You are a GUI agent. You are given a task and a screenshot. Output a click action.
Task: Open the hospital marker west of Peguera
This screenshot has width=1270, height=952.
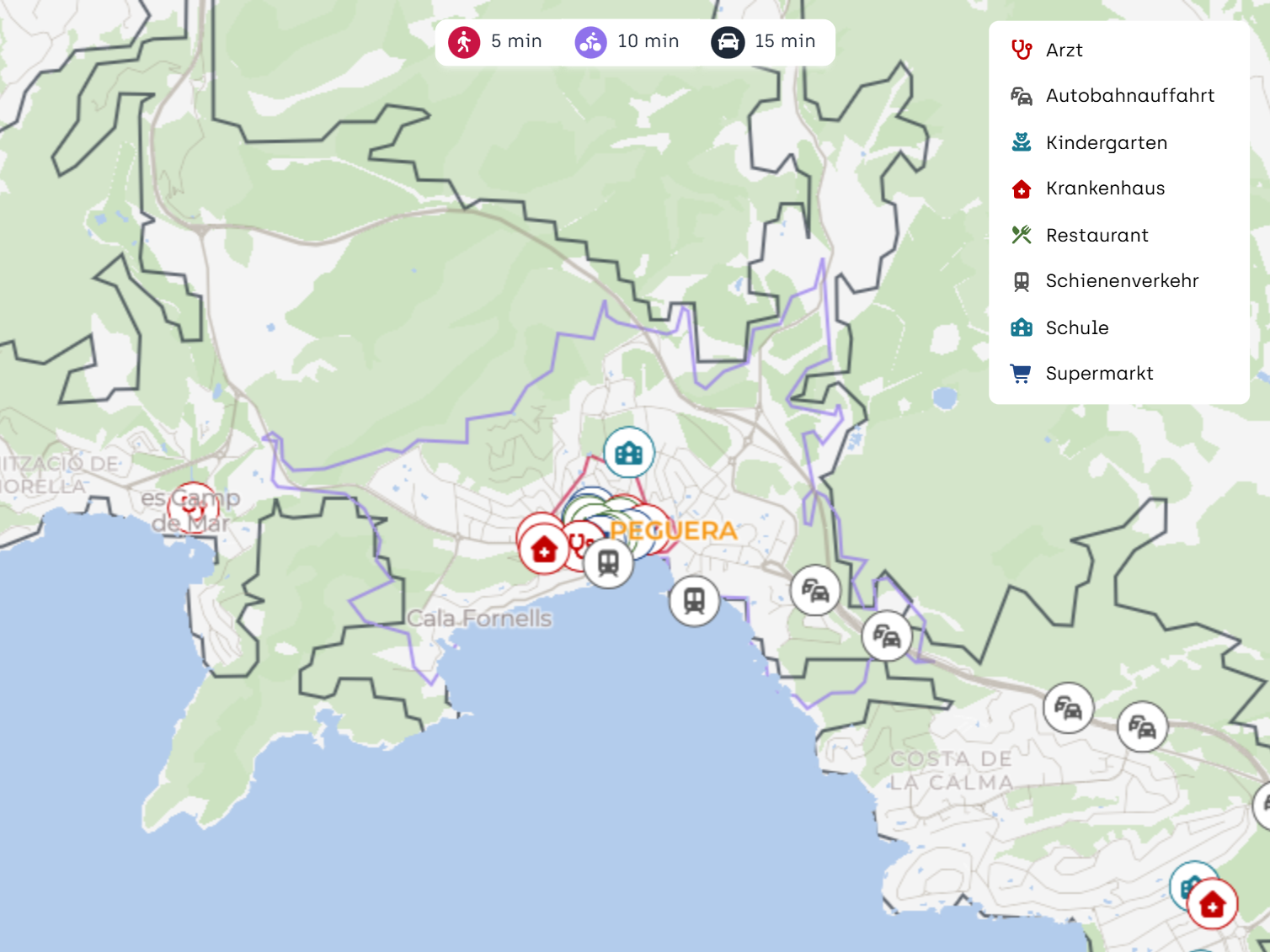coord(544,550)
